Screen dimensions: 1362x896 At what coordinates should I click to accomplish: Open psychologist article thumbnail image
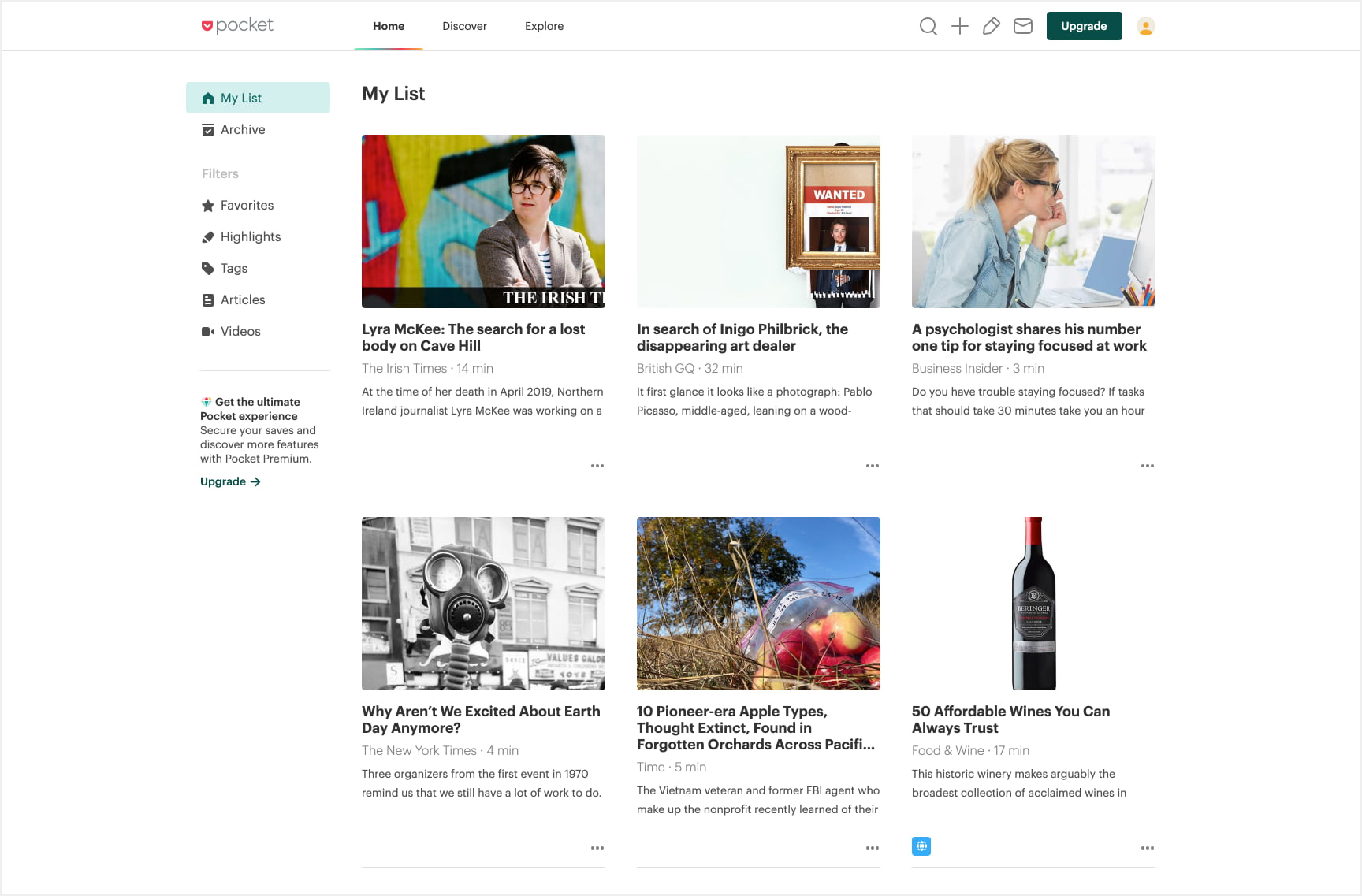[x=1033, y=221]
